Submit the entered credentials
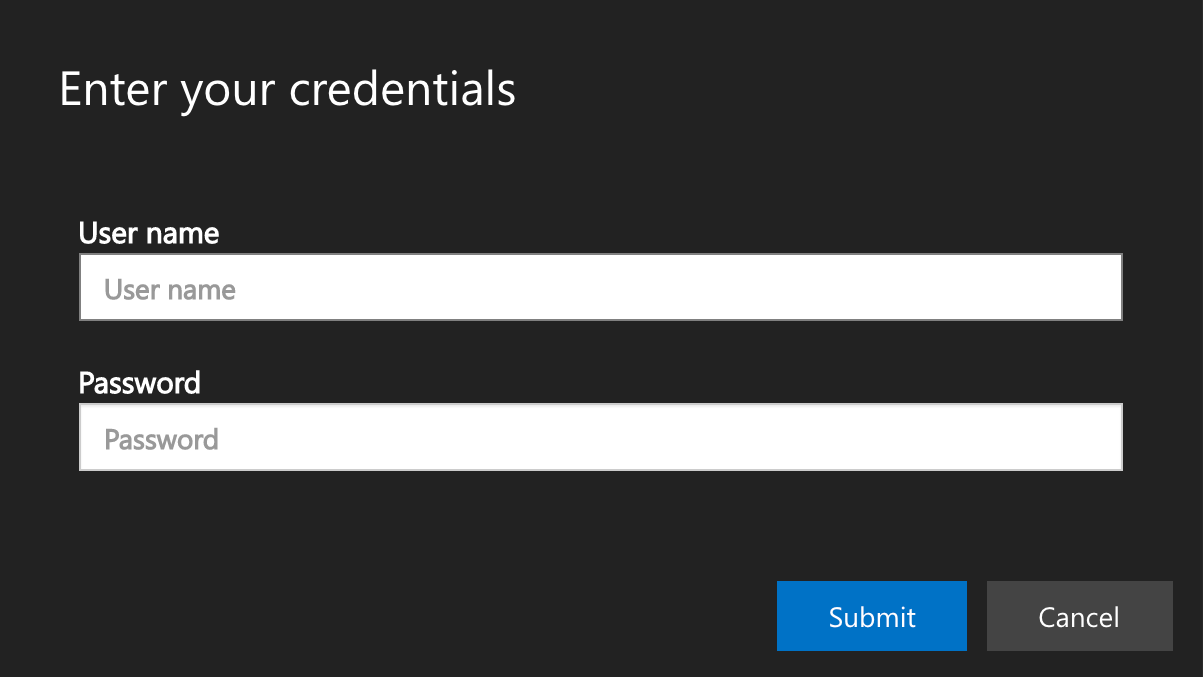The width and height of the screenshot is (1203, 677). click(871, 616)
